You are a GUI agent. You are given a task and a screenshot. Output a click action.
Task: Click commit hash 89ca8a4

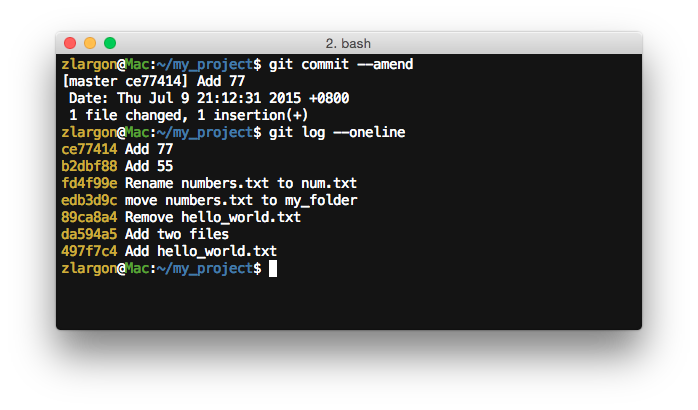[x=89, y=217]
